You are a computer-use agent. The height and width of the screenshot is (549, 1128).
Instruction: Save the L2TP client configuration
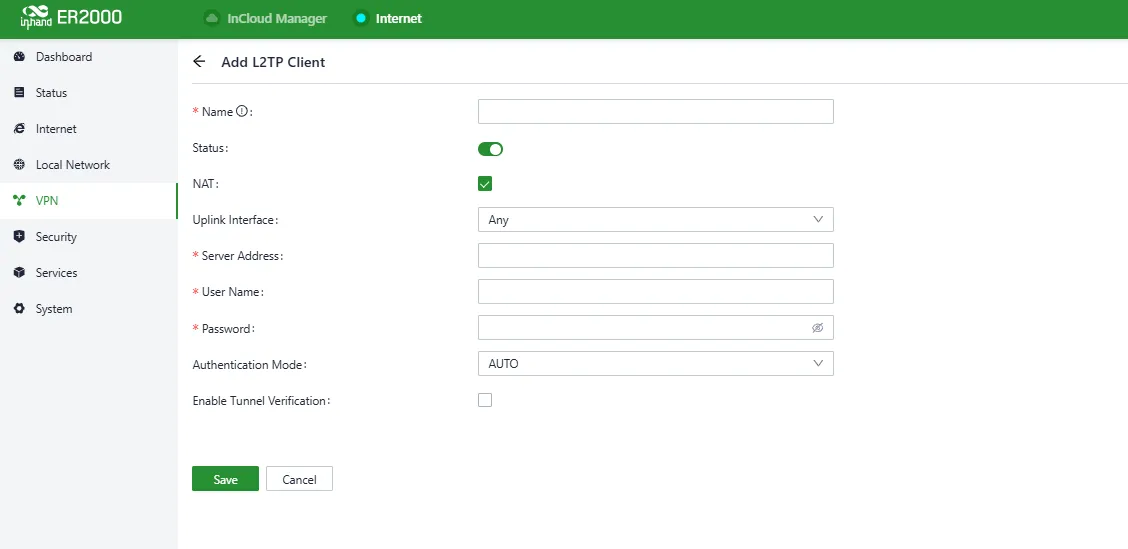point(225,479)
